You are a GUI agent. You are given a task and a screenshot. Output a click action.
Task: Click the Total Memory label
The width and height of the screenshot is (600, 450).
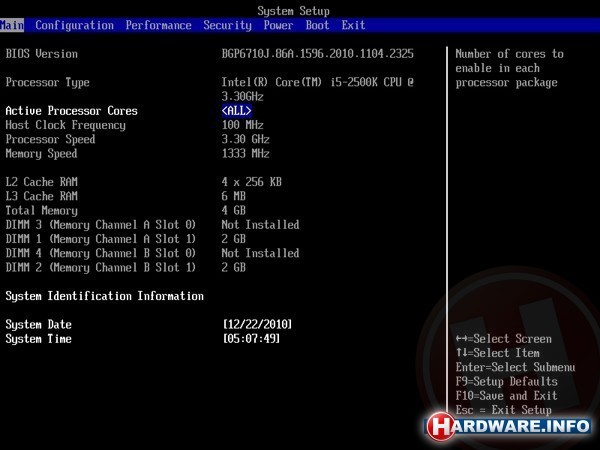(41, 211)
